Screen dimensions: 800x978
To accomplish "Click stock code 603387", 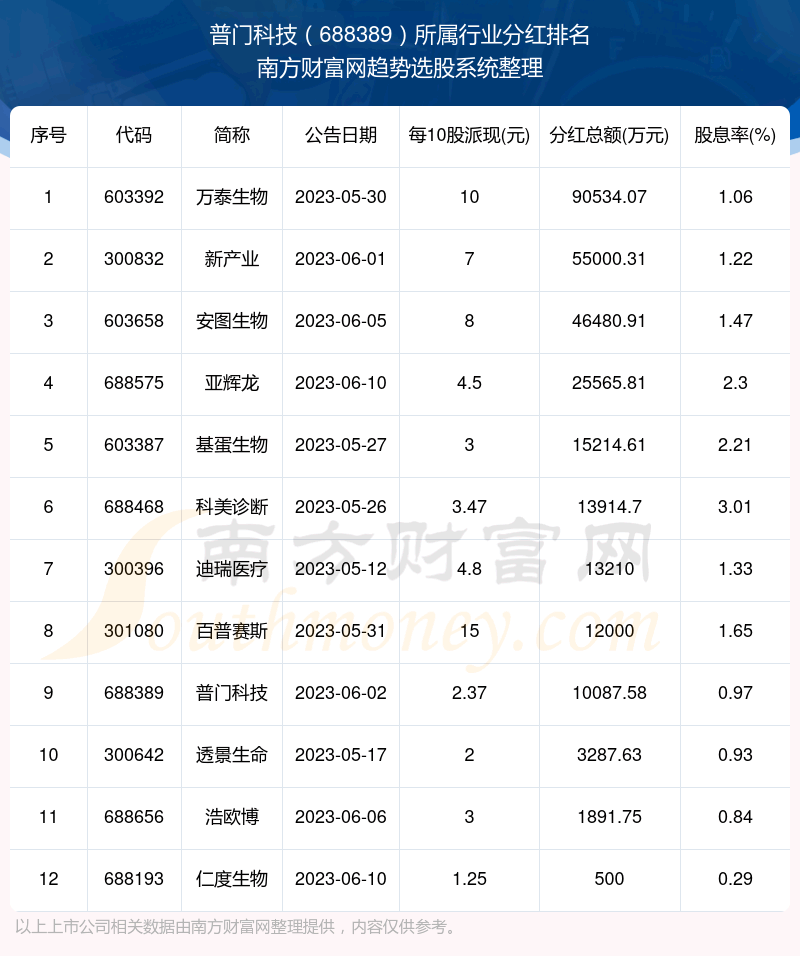I will (133, 445).
